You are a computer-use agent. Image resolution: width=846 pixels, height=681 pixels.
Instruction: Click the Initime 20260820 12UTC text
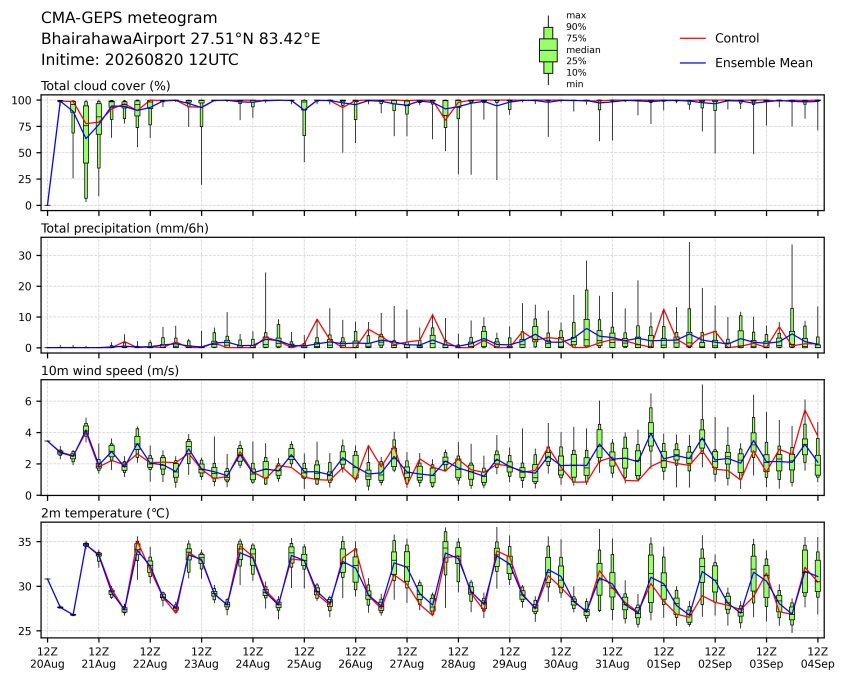140,59
